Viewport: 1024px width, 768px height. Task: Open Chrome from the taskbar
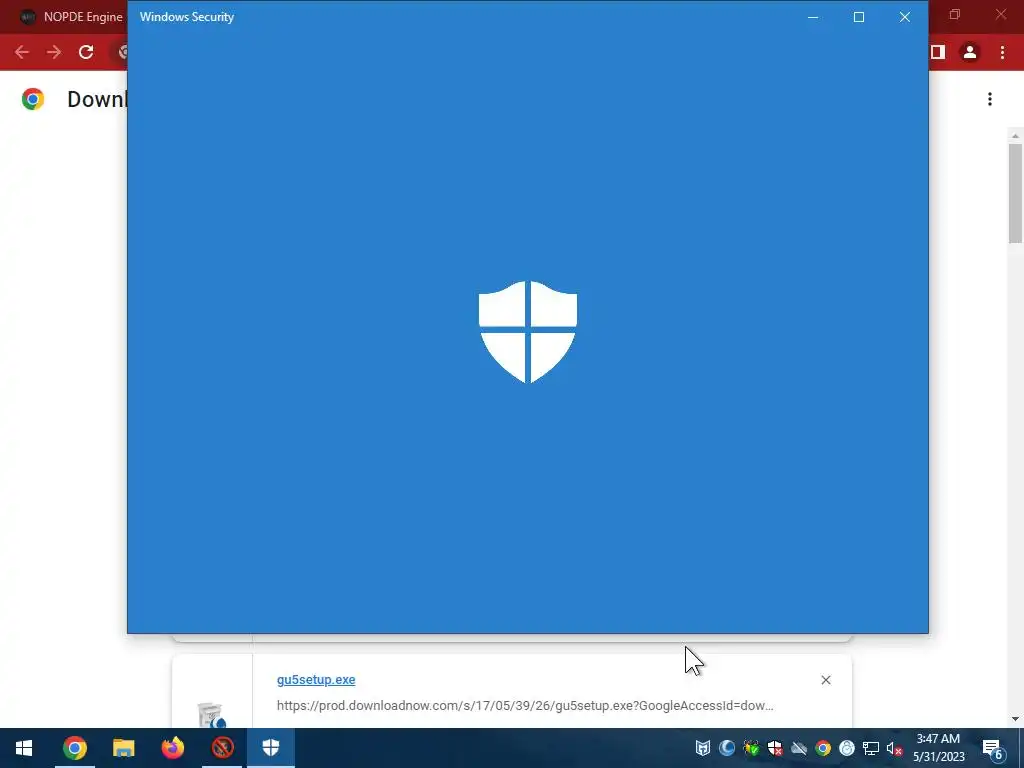(x=74, y=748)
